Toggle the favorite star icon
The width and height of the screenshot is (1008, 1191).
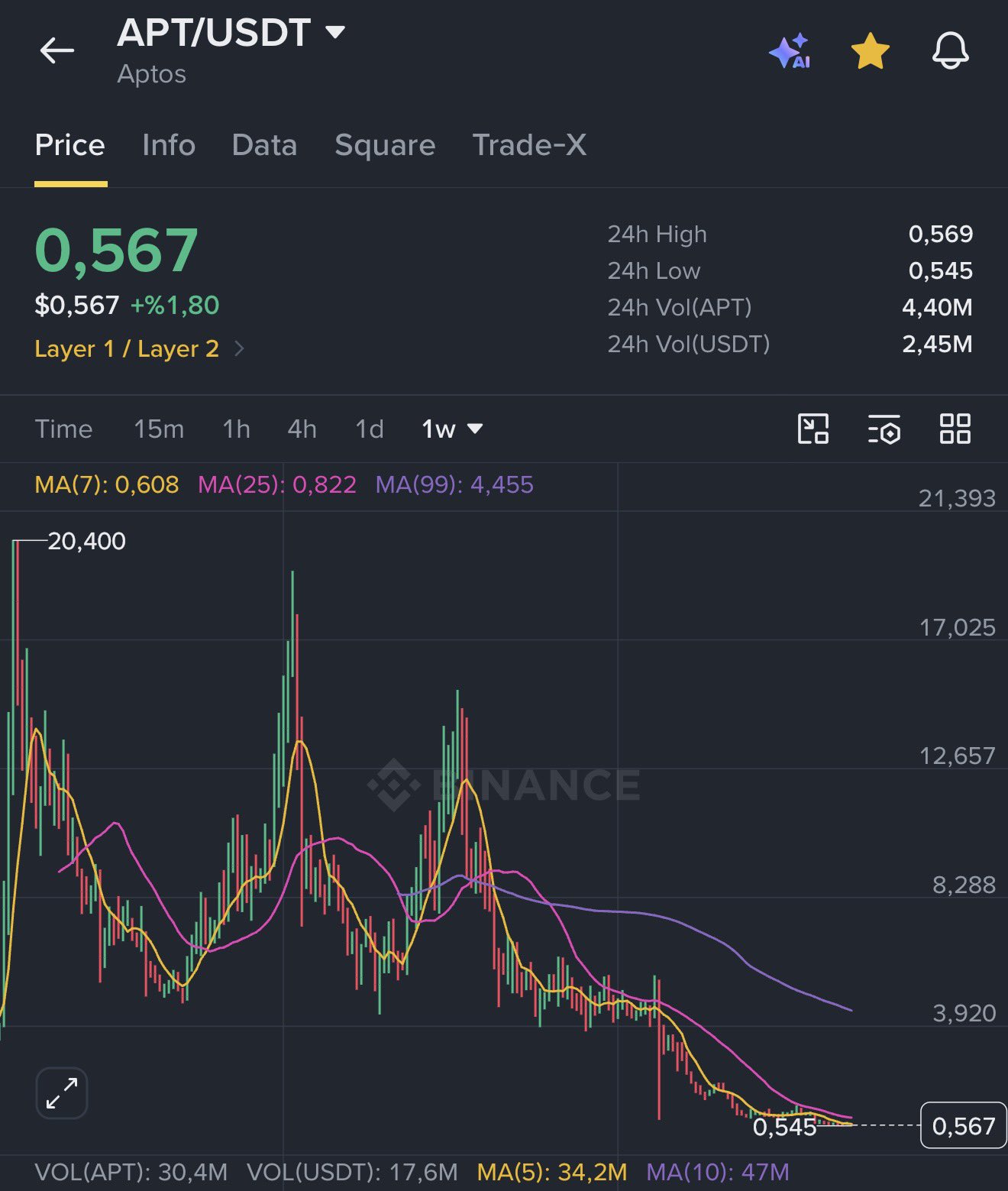tap(870, 51)
